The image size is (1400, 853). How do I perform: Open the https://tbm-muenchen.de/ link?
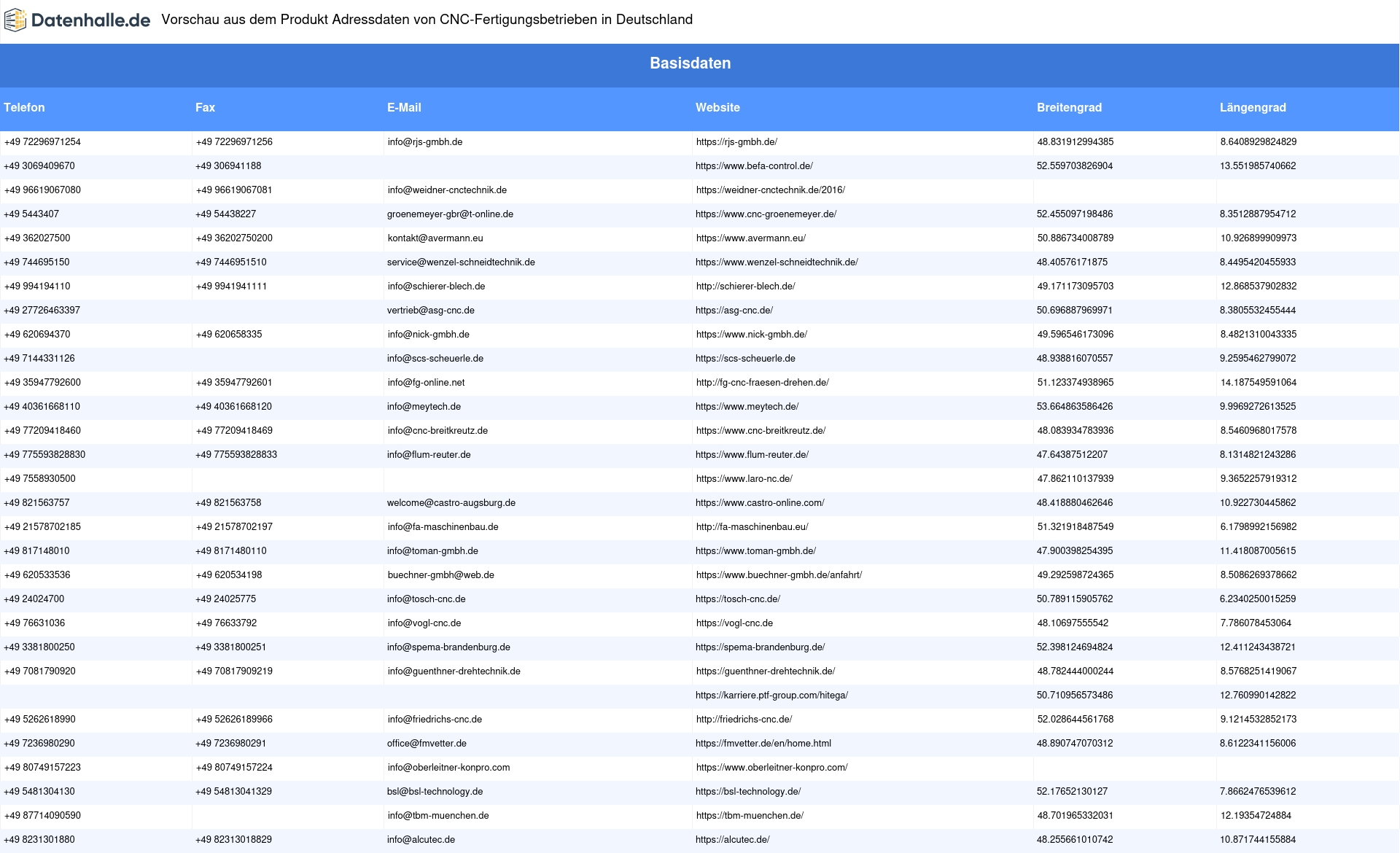coord(750,816)
